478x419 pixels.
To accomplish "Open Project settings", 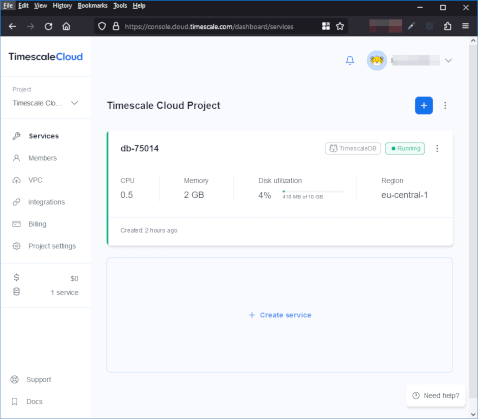I will (52, 246).
